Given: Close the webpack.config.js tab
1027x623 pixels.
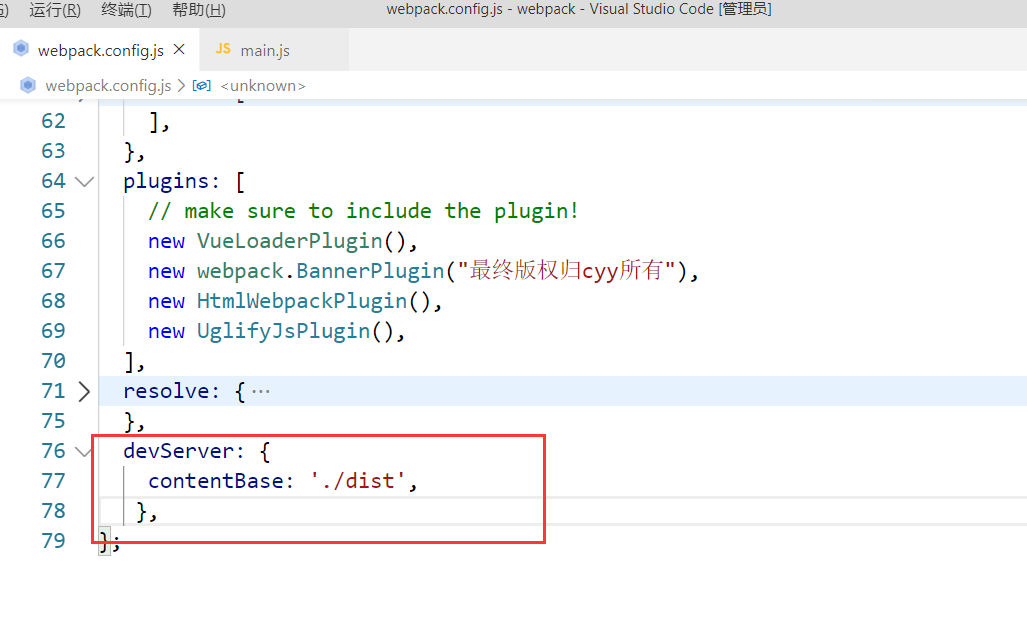Looking at the screenshot, I should click(x=180, y=49).
